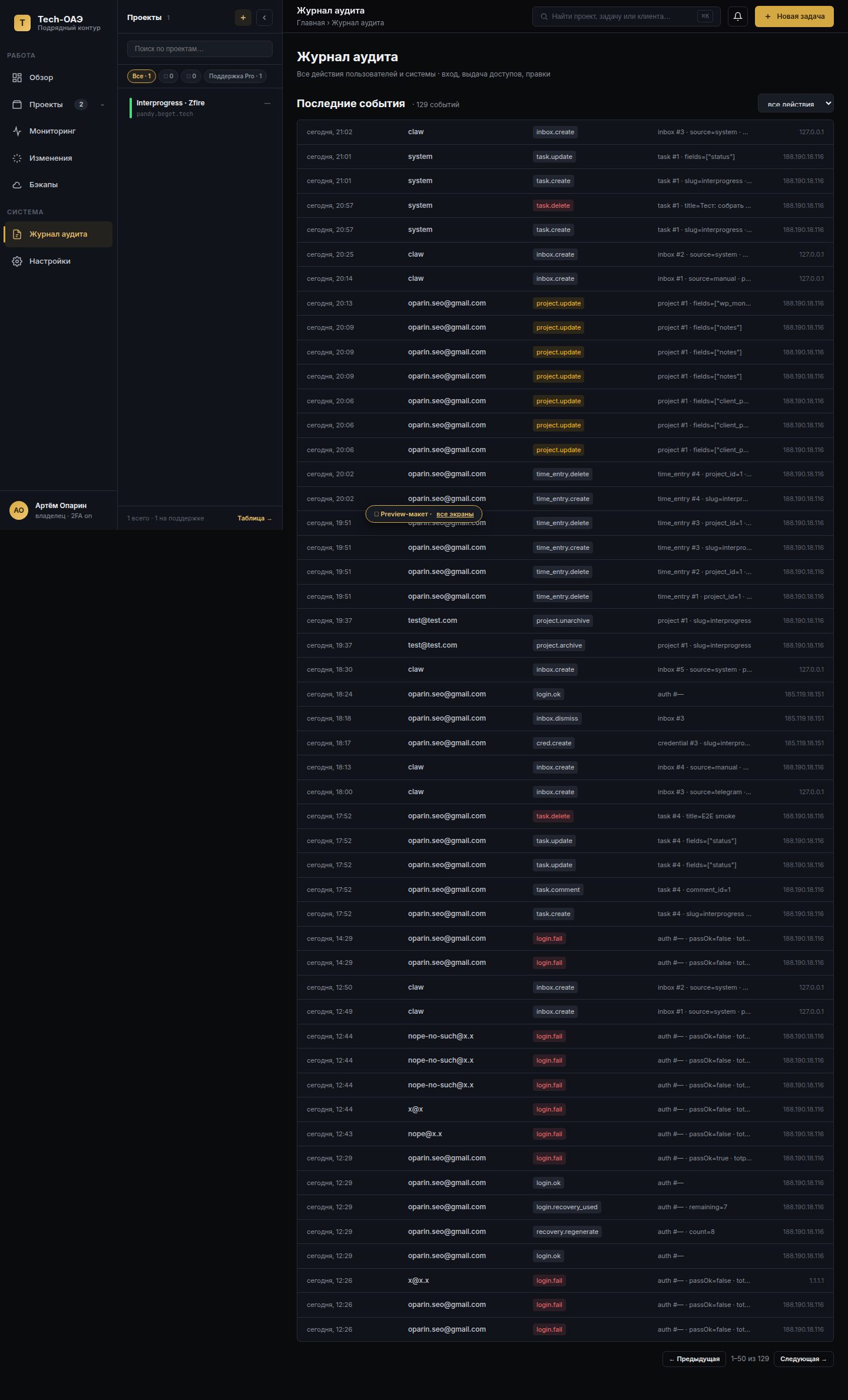
Task: Click task #4 · comment_id=1 detail
Action: pyautogui.click(x=694, y=890)
